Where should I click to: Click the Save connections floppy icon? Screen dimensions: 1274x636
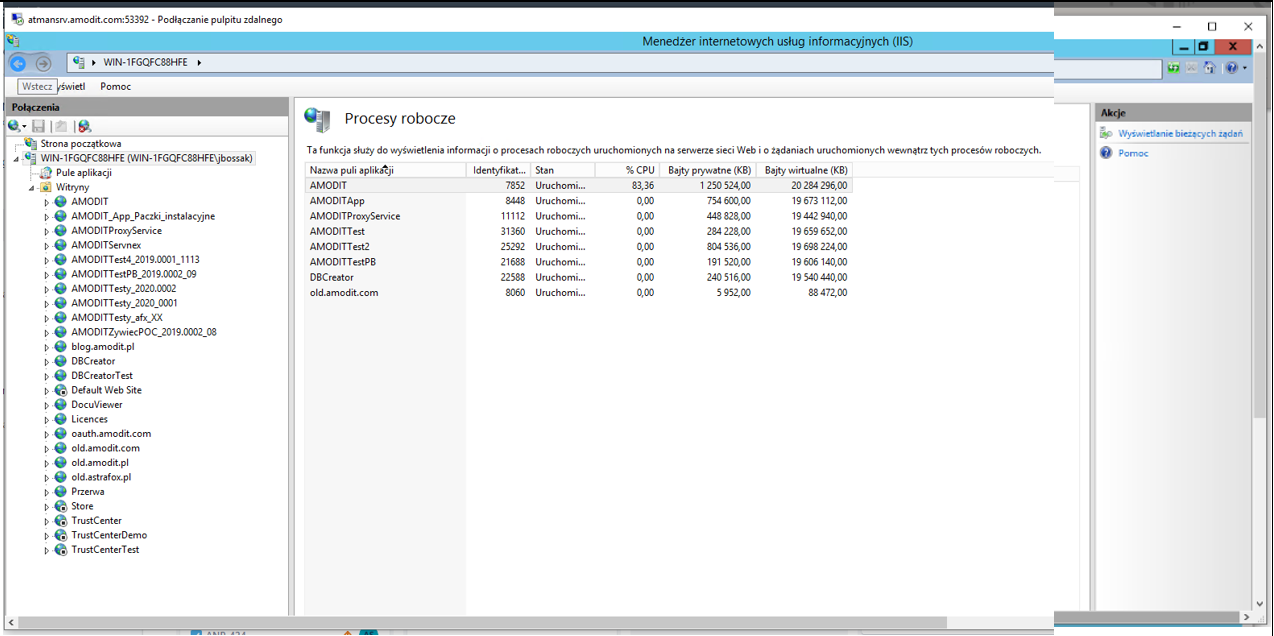click(x=39, y=126)
